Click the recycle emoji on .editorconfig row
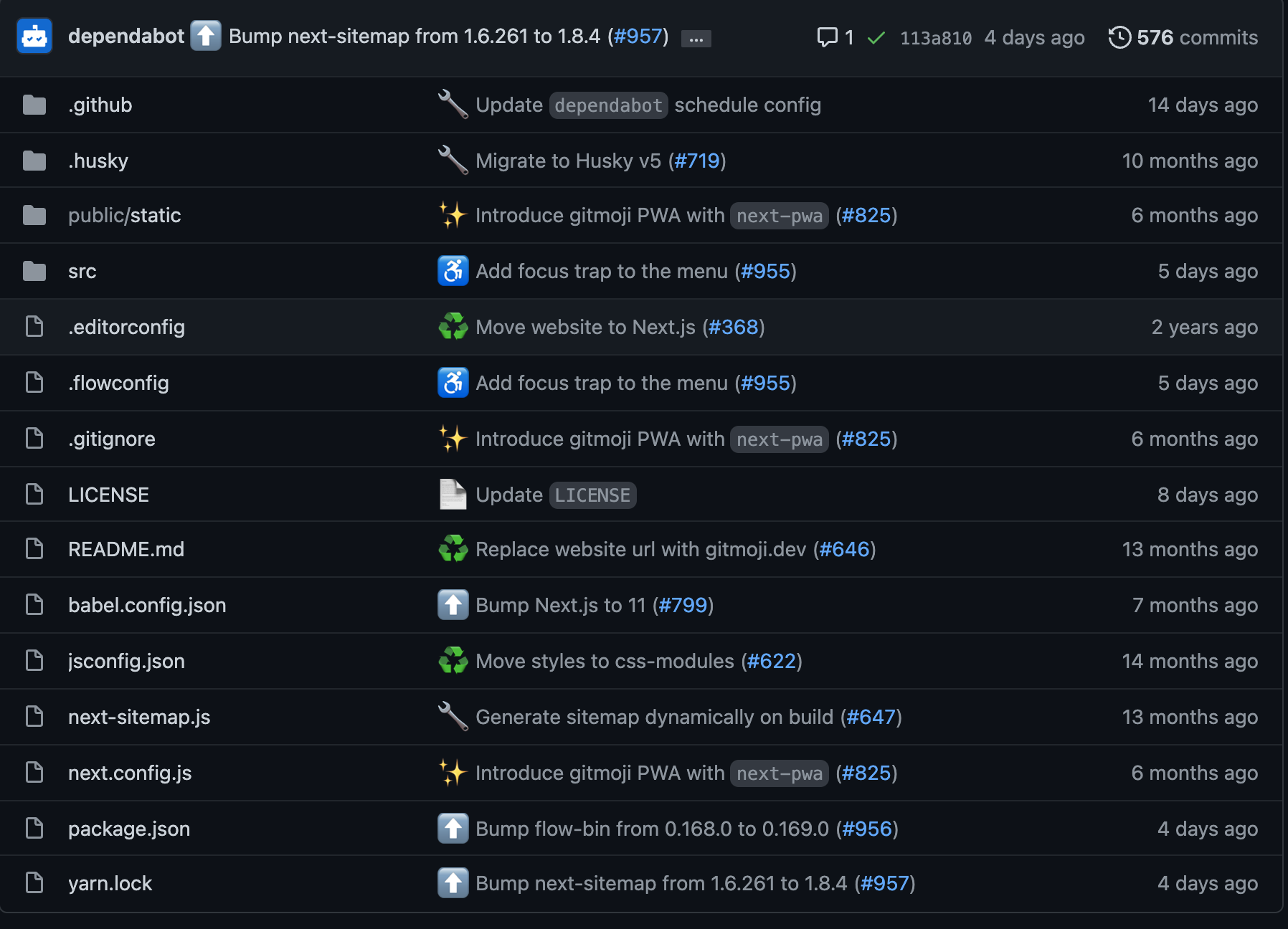Viewport: 1288px width, 929px height. pyautogui.click(x=453, y=327)
